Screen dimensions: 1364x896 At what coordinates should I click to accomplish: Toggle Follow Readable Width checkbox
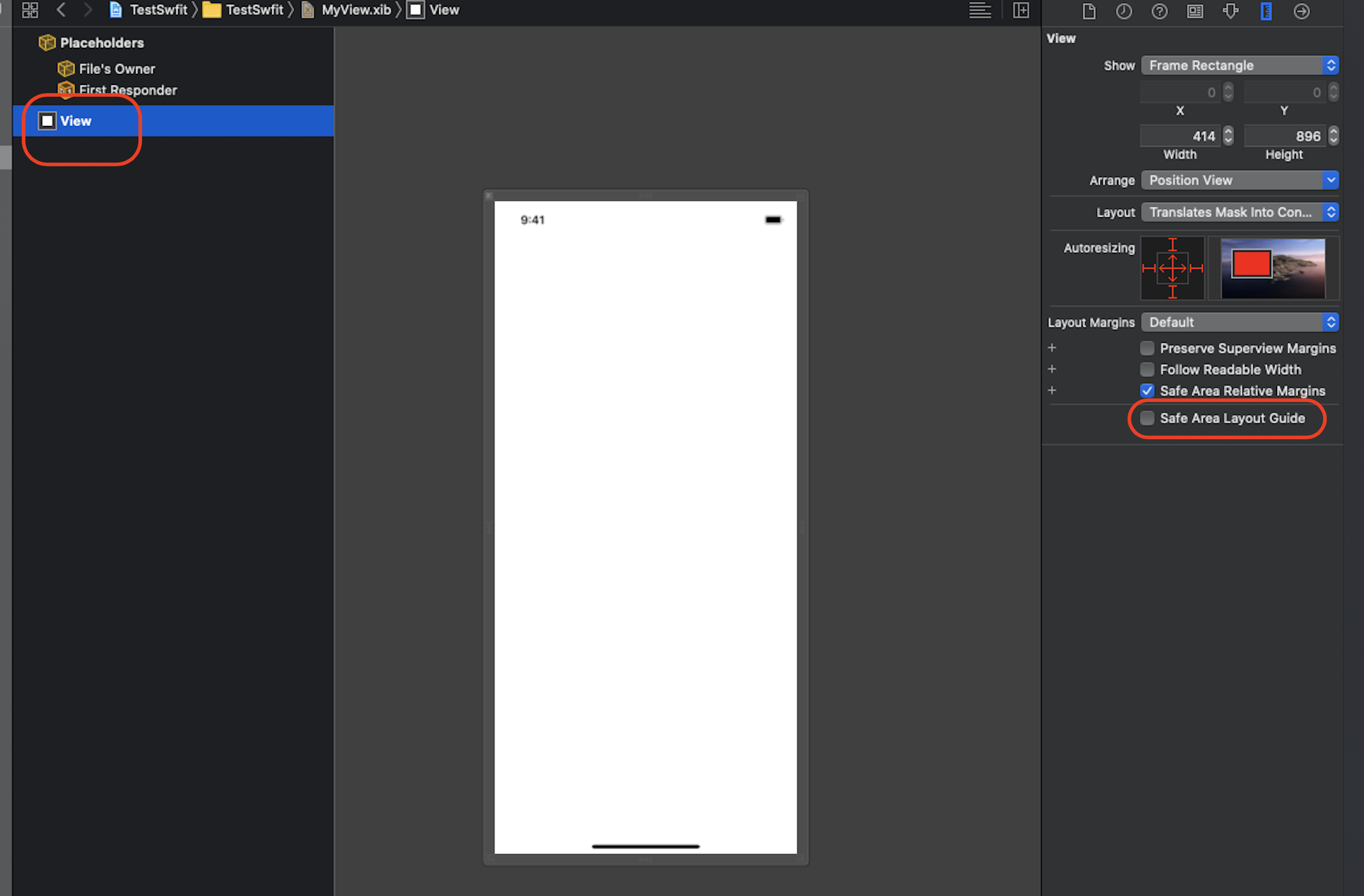point(1147,370)
